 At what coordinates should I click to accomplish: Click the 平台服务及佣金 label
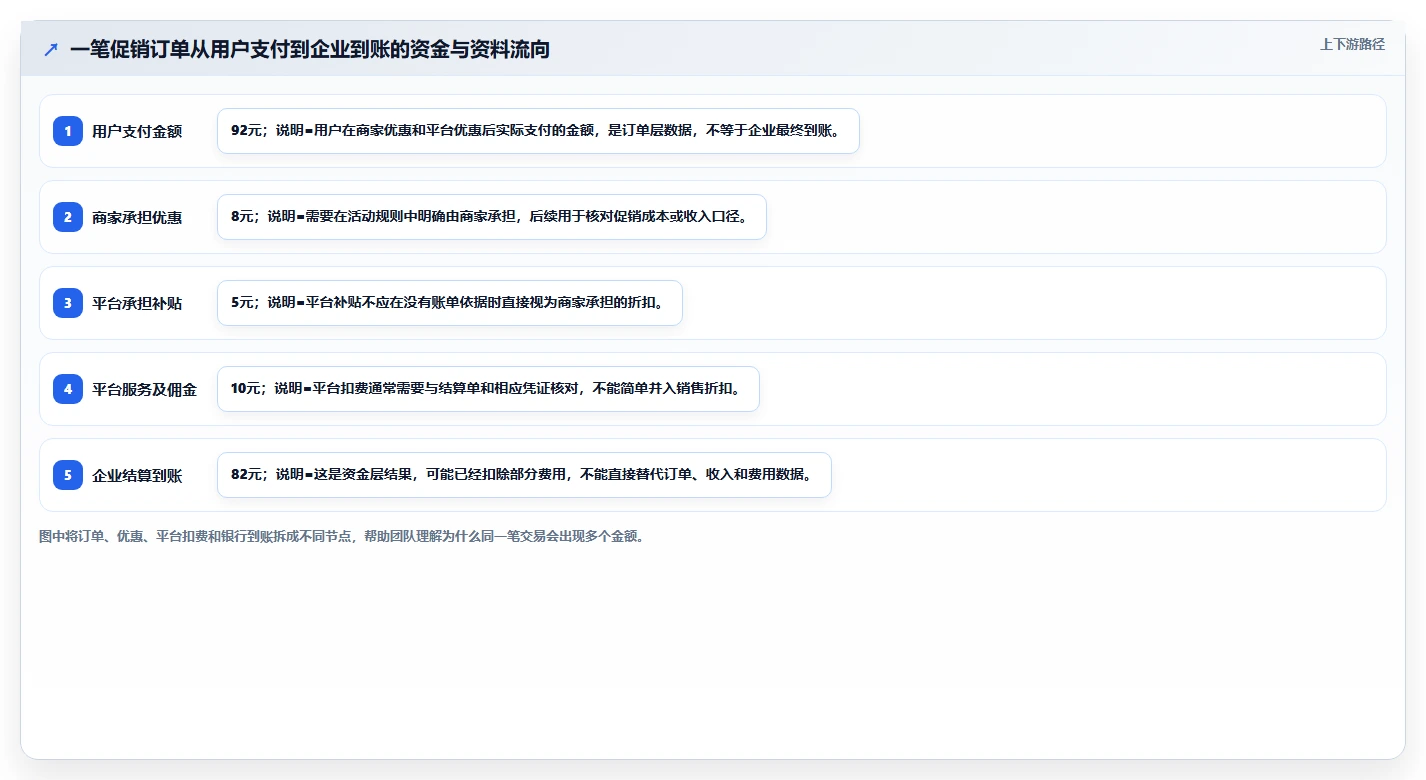point(144,389)
